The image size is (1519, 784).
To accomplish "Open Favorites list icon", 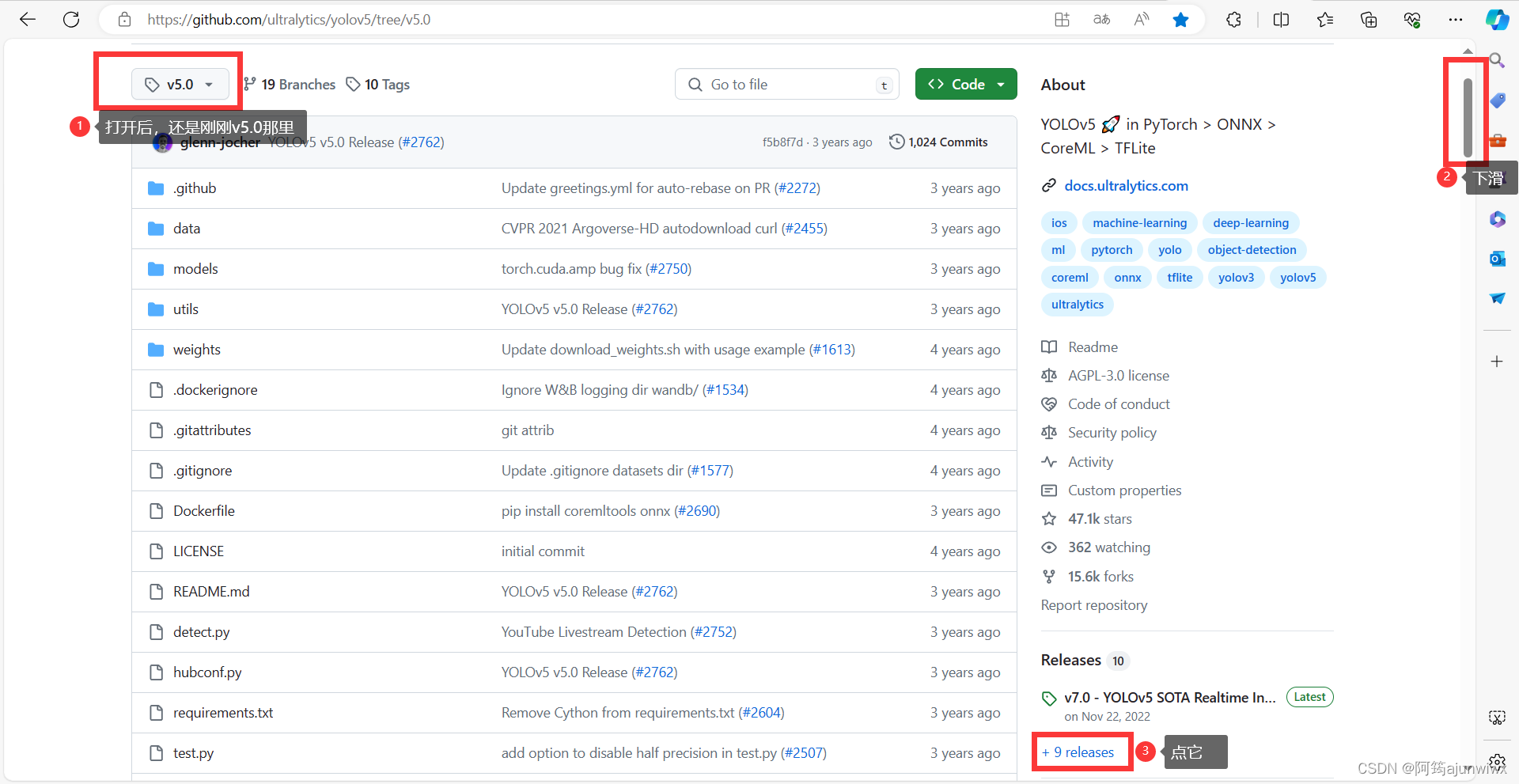I will pyautogui.click(x=1325, y=20).
